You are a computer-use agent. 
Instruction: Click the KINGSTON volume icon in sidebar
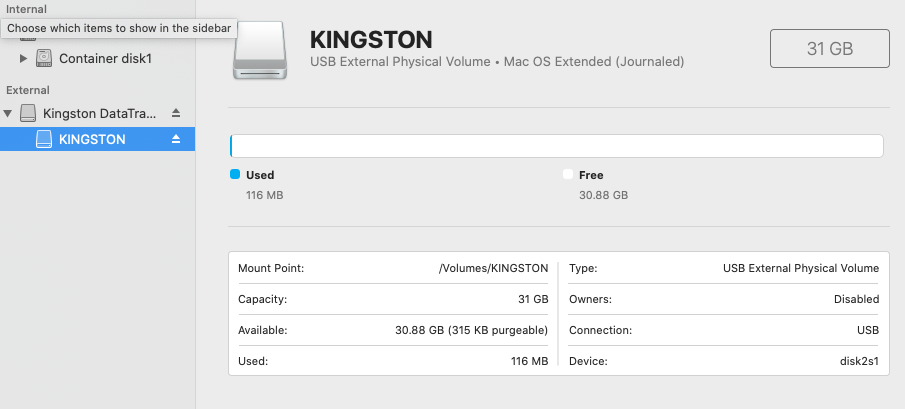pos(44,139)
